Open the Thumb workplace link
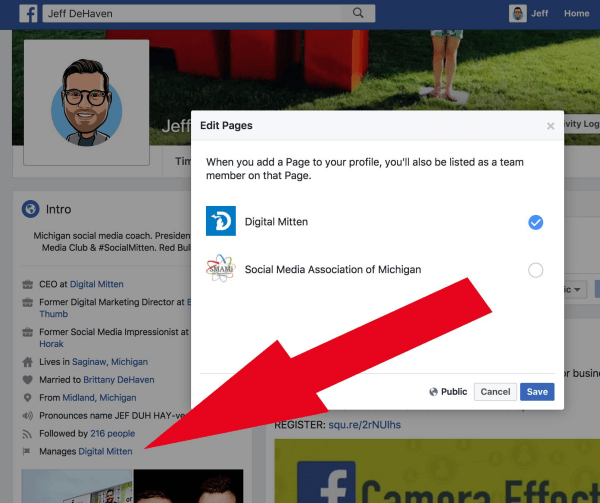 pos(54,314)
